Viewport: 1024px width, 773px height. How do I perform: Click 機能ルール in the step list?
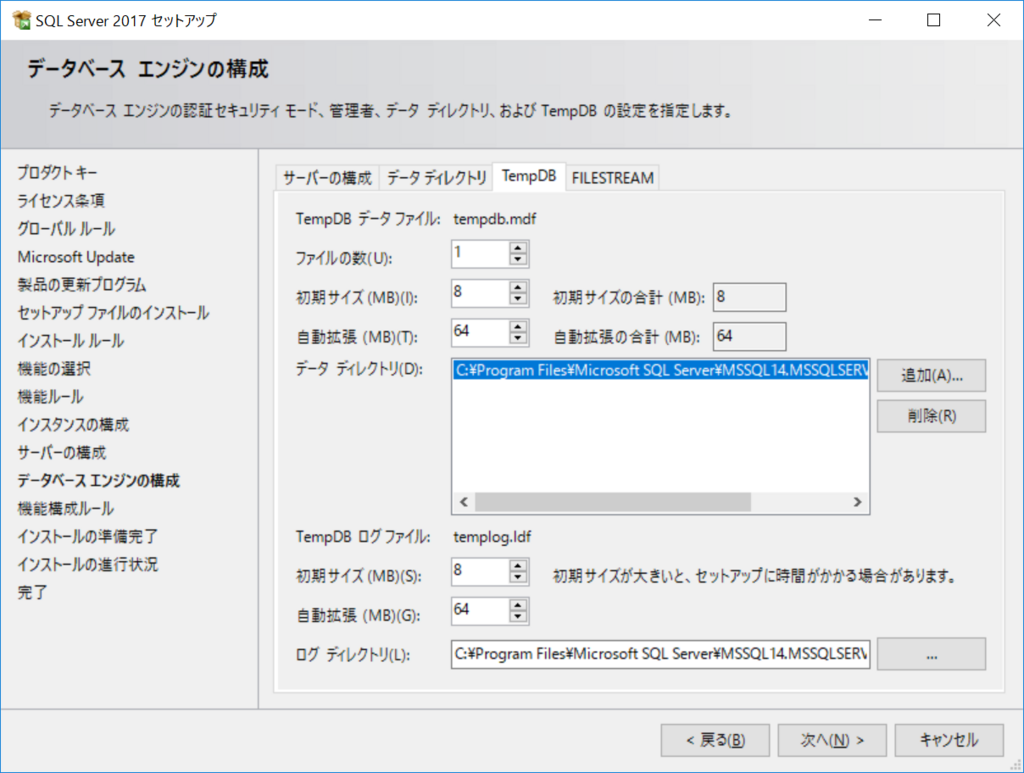(x=50, y=397)
